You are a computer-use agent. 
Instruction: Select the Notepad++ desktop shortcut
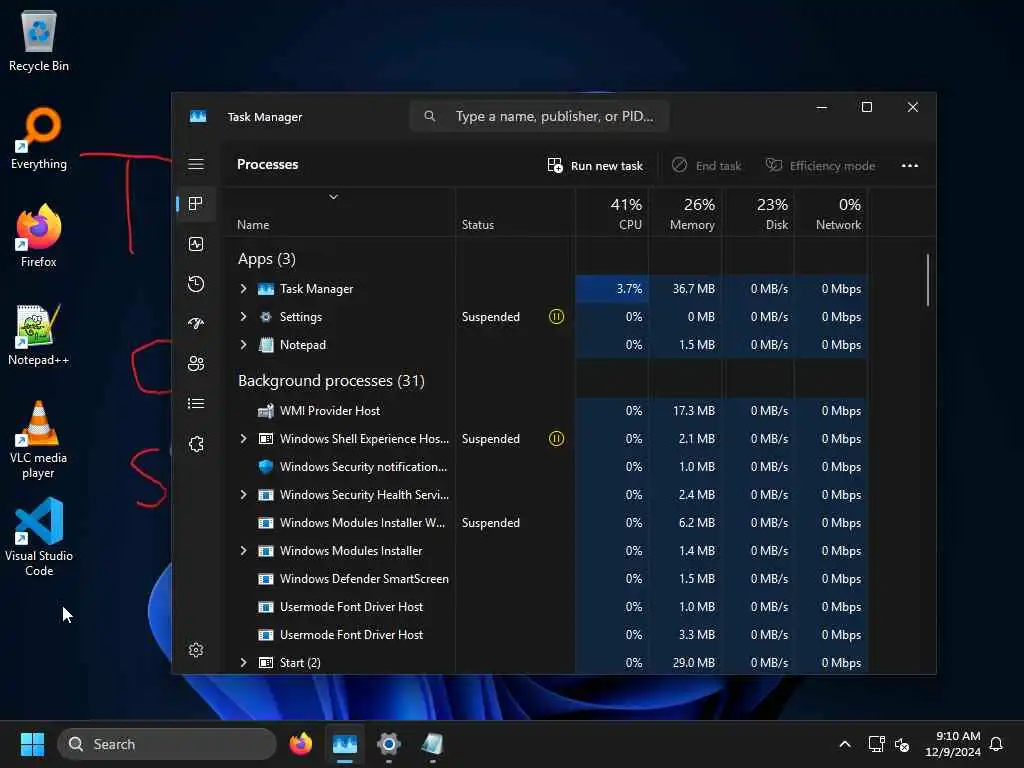click(39, 334)
